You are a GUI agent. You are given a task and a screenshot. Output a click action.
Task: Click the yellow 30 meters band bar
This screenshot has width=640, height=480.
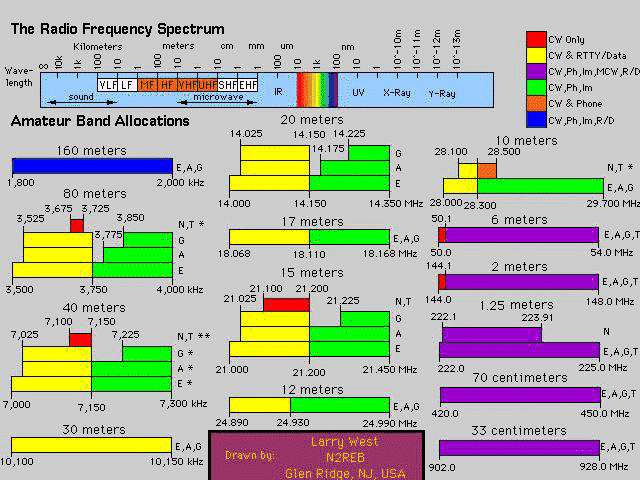(x=91, y=445)
